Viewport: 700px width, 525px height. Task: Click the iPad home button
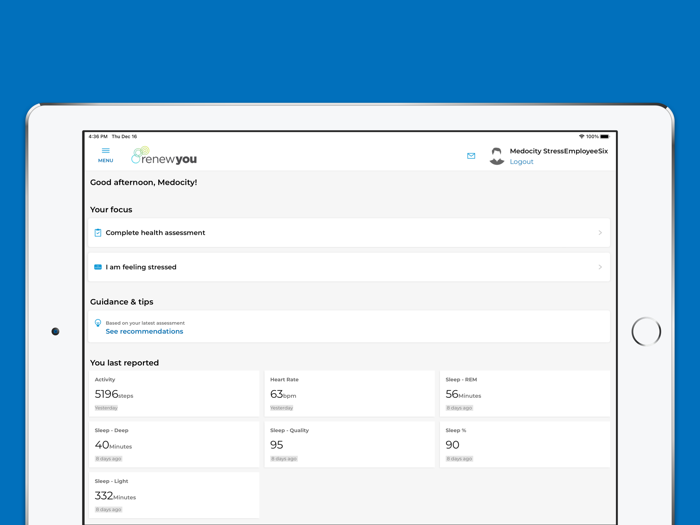(x=646, y=331)
